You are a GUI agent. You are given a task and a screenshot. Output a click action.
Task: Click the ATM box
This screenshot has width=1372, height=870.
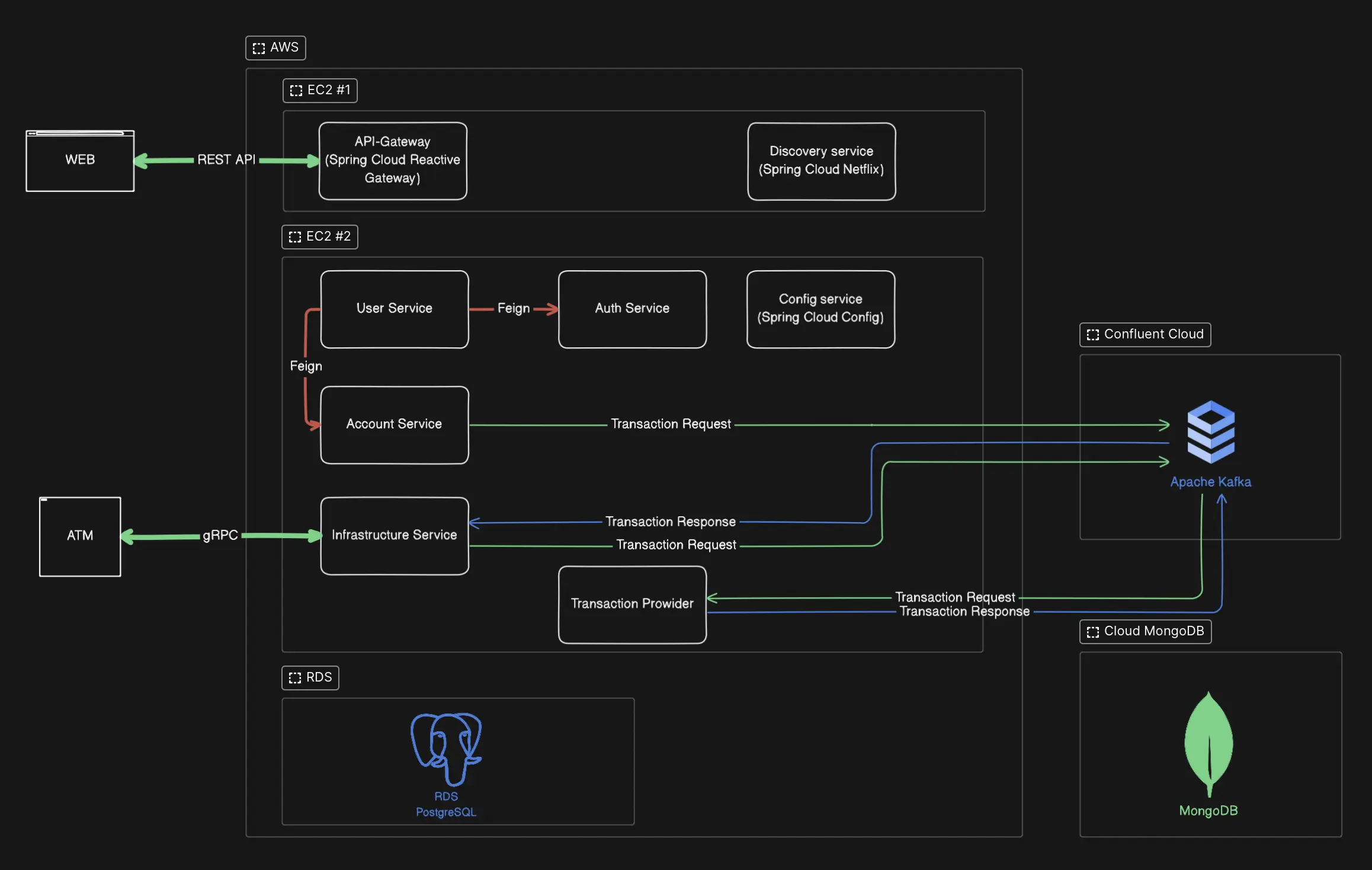80,536
